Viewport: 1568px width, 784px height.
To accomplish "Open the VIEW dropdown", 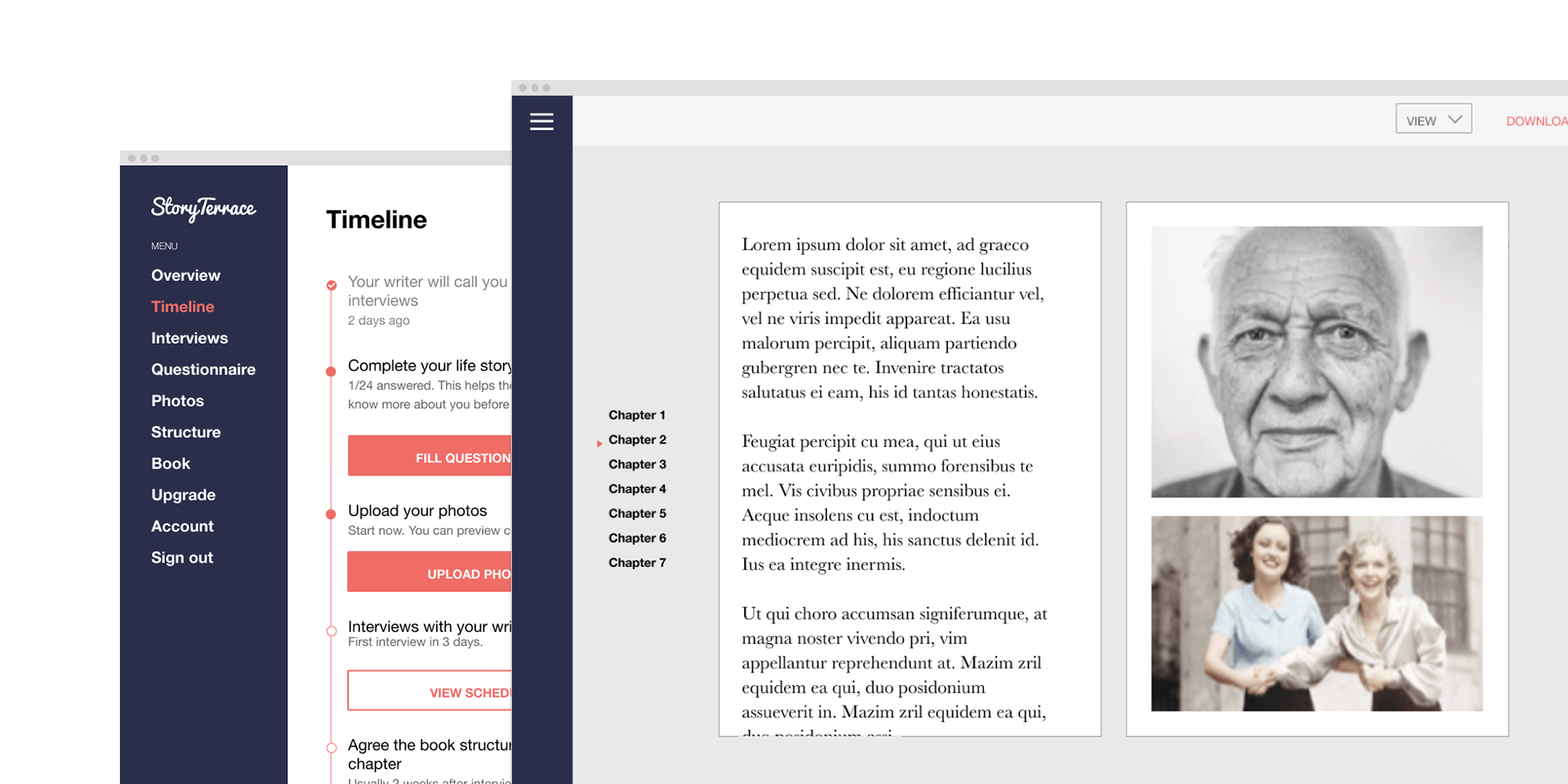I will pos(1433,119).
